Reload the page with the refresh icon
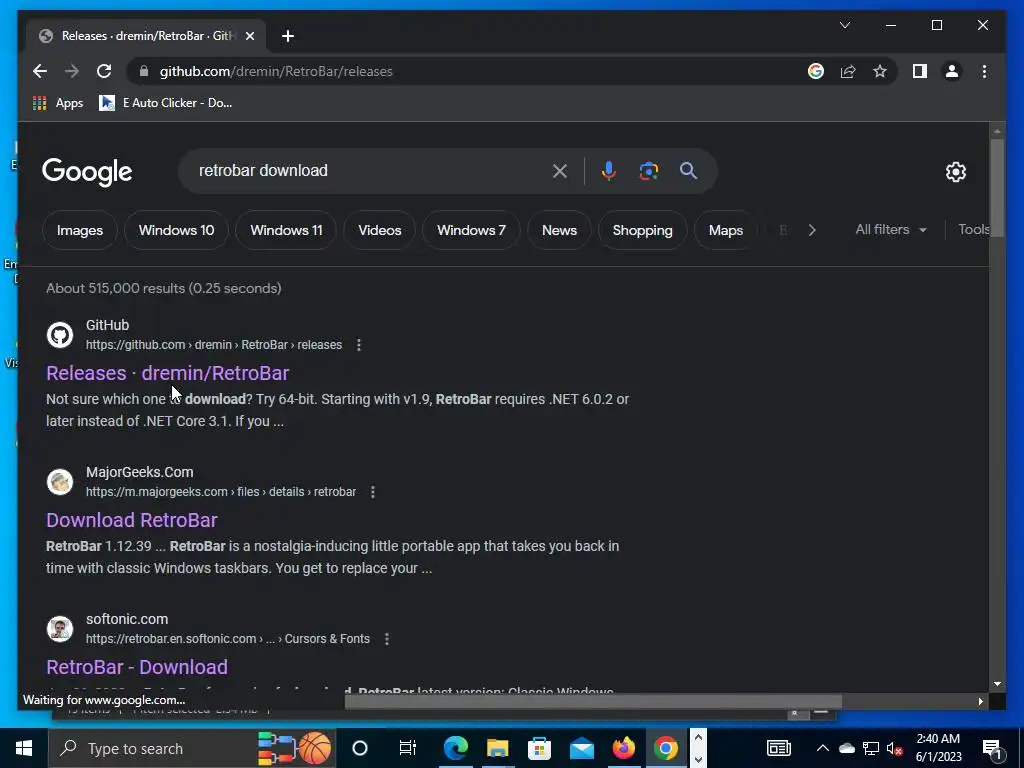1024x768 pixels. 104,71
